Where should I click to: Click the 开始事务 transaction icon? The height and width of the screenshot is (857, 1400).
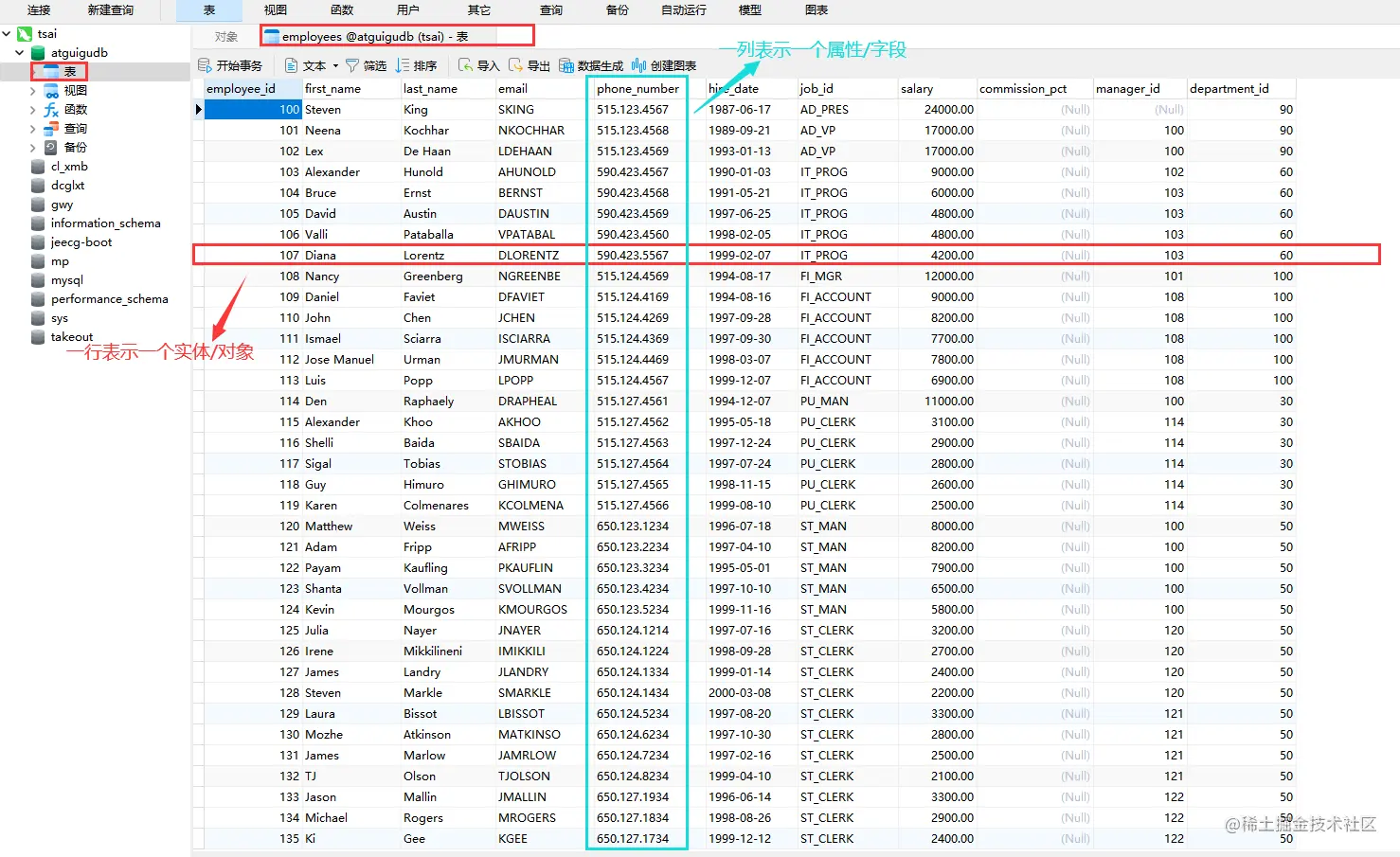point(205,65)
